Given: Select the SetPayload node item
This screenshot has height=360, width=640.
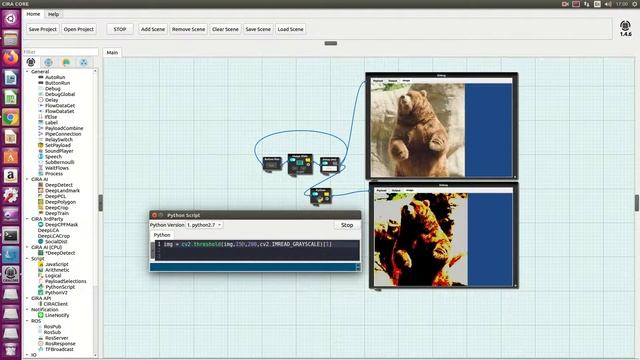Looking at the screenshot, I should coord(54,145).
